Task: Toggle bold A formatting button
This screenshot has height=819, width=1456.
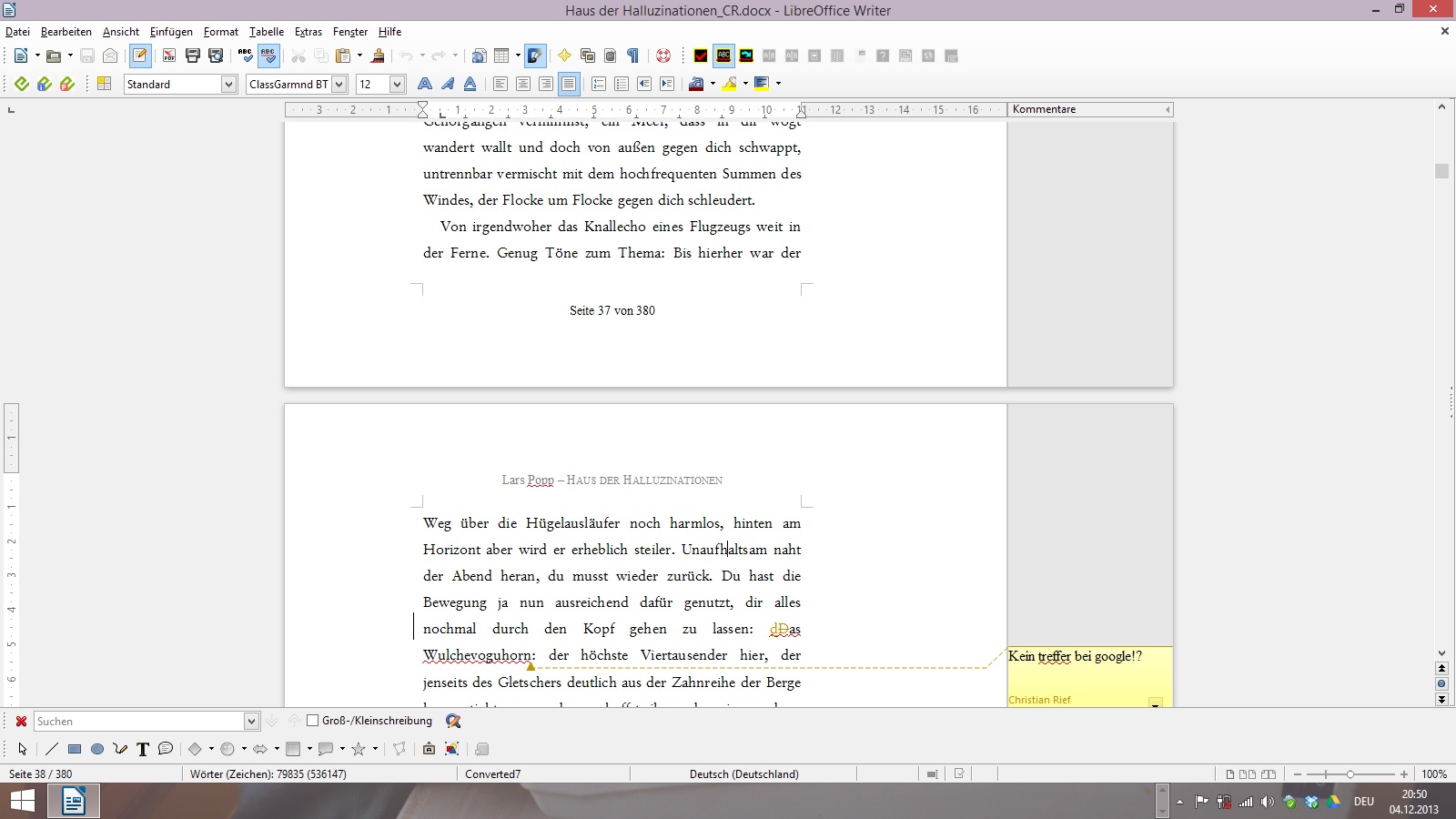Action: point(424,84)
